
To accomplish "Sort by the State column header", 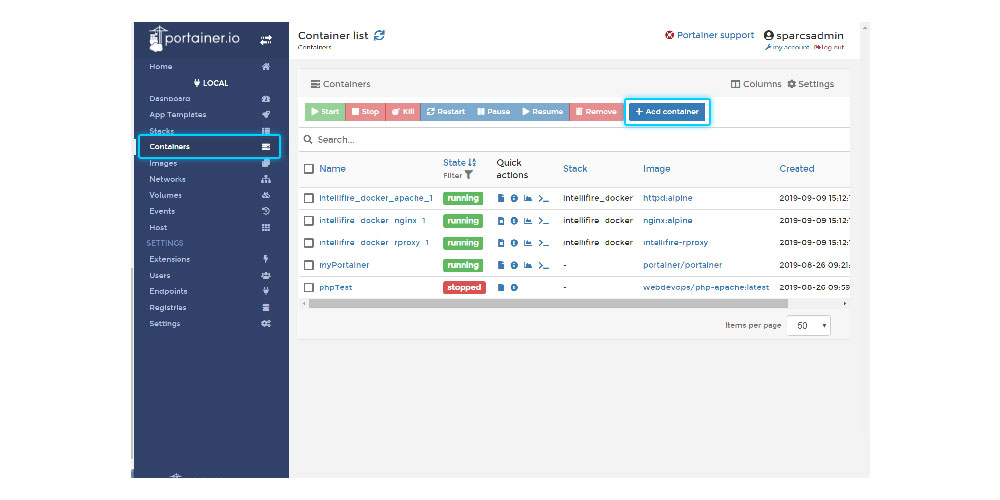I will [455, 162].
